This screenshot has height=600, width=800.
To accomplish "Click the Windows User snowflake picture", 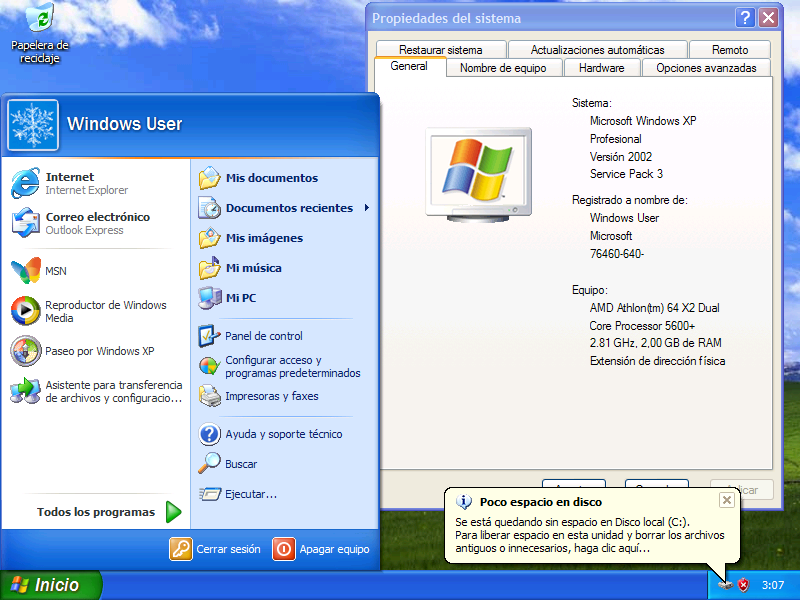I will 33,125.
